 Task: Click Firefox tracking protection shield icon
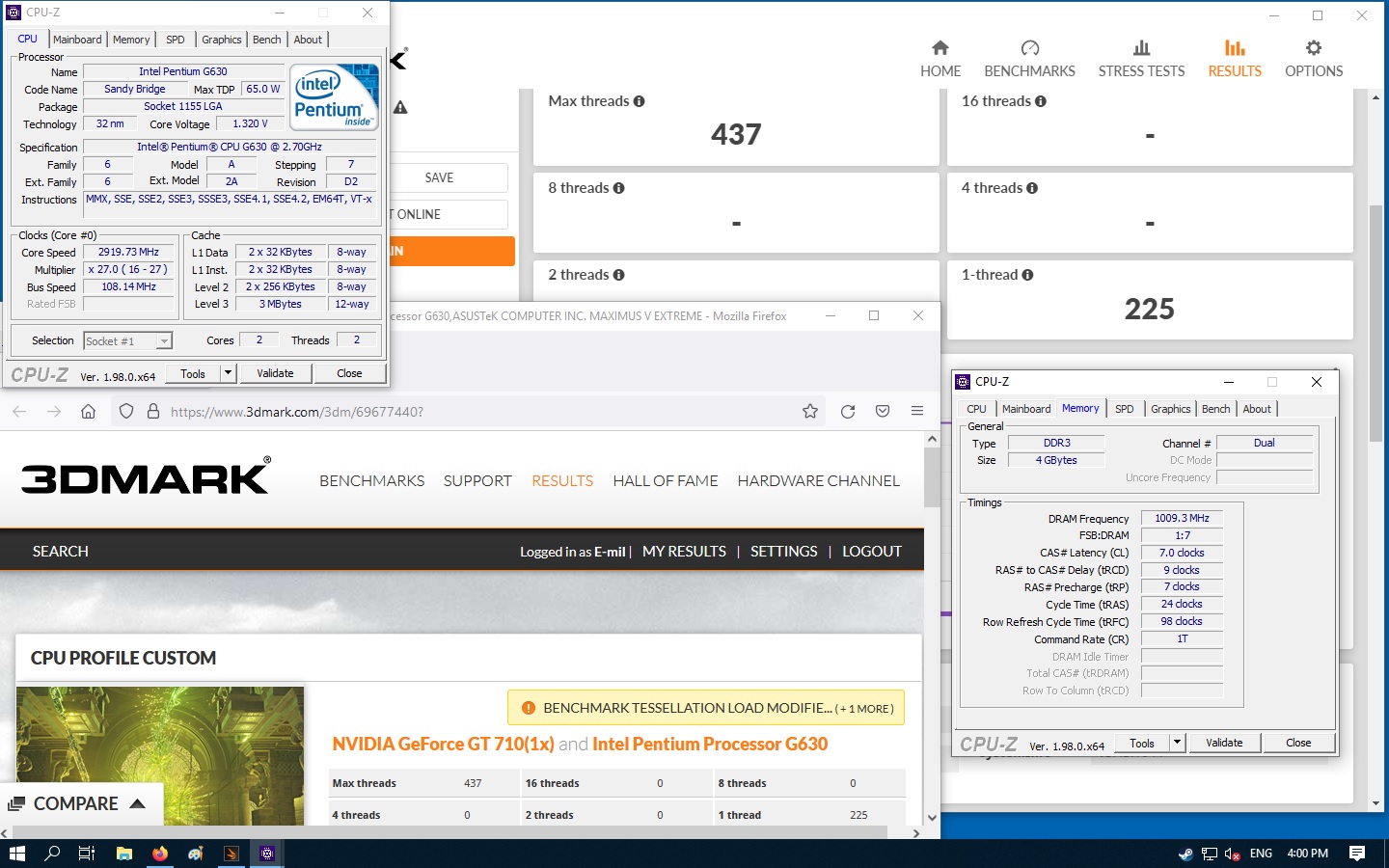126,412
